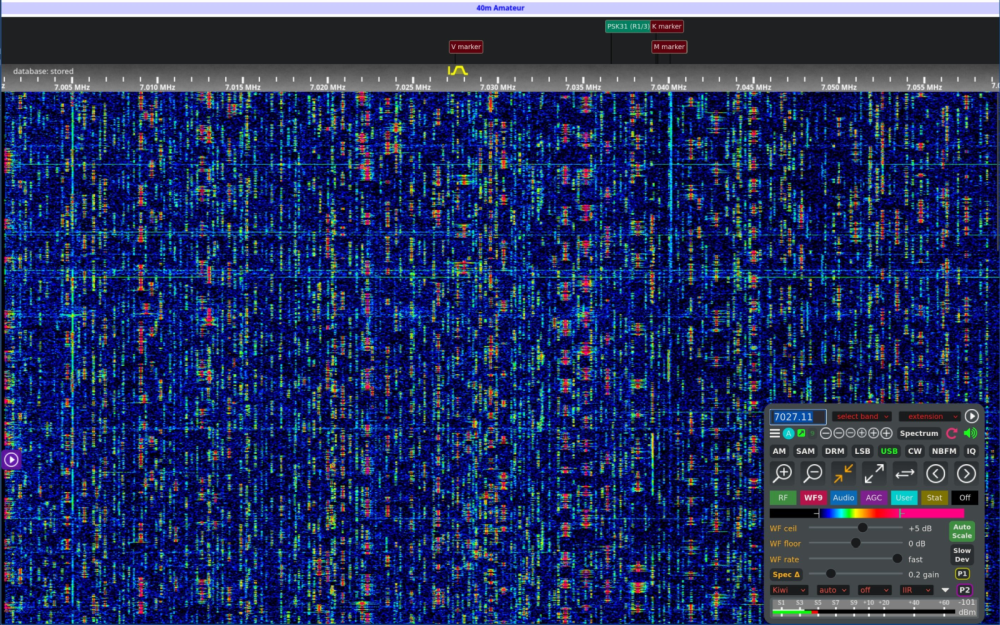Click the pink circular arrow icon
The height and width of the screenshot is (625, 1000).
951,433
